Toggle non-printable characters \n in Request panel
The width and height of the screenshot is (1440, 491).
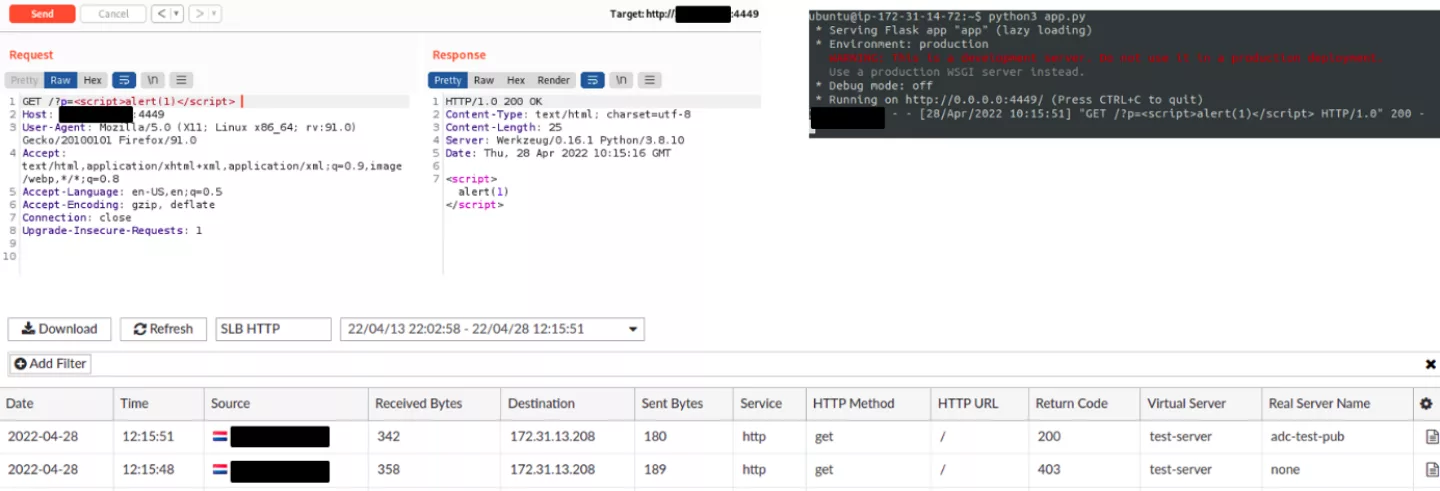(x=152, y=80)
